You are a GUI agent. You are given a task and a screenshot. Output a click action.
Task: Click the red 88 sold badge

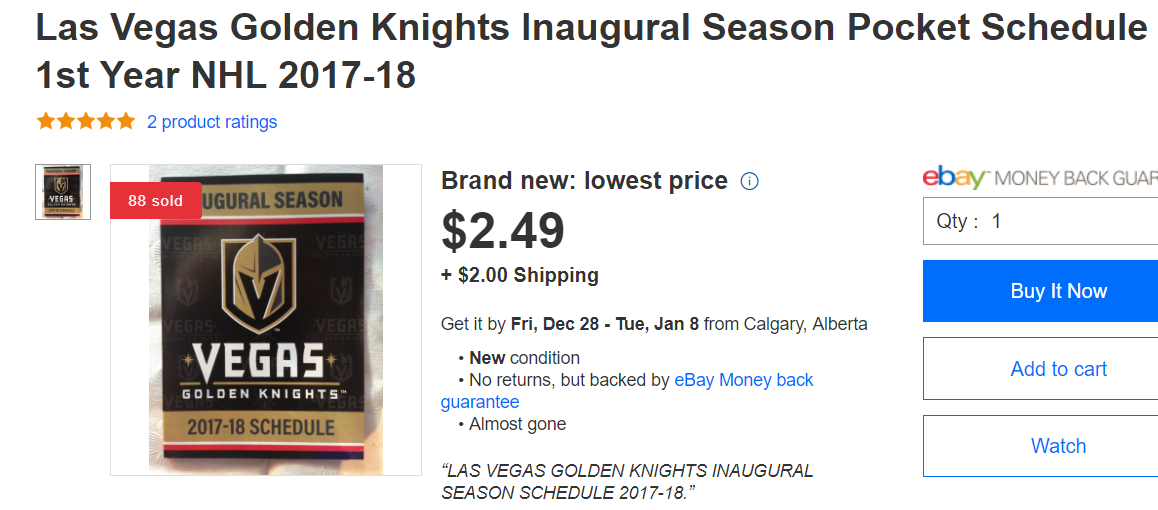[x=155, y=200]
